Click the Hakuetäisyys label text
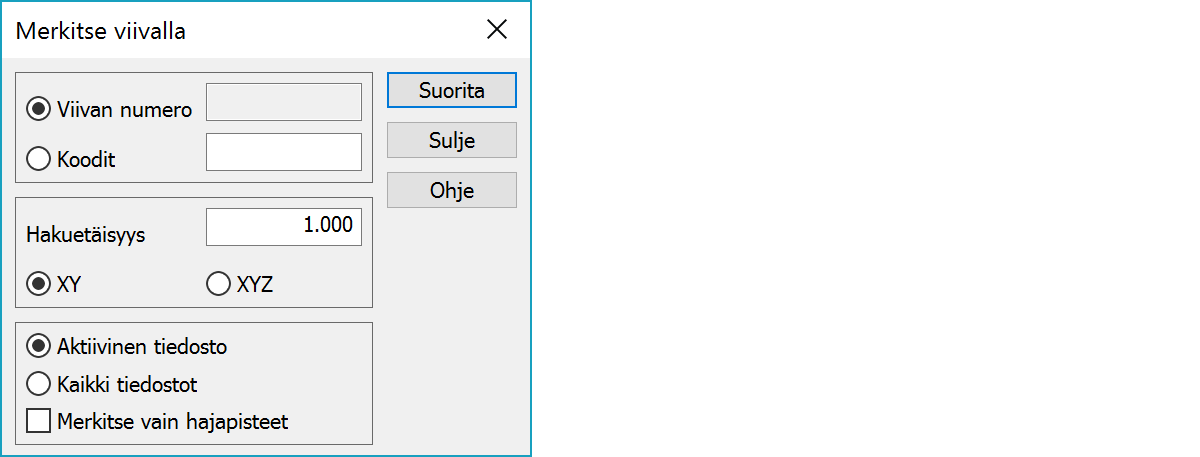The height and width of the screenshot is (457, 1200). click(86, 236)
